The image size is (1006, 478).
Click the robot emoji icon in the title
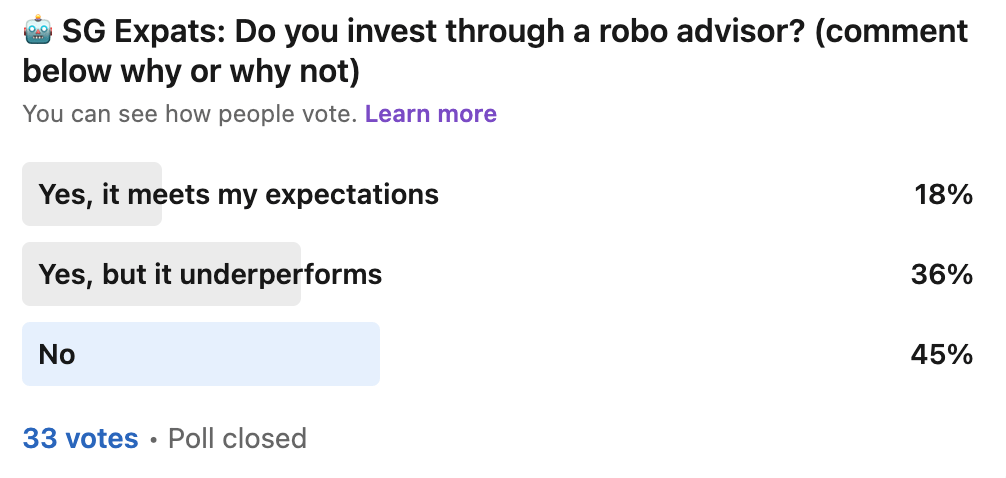click(x=37, y=32)
